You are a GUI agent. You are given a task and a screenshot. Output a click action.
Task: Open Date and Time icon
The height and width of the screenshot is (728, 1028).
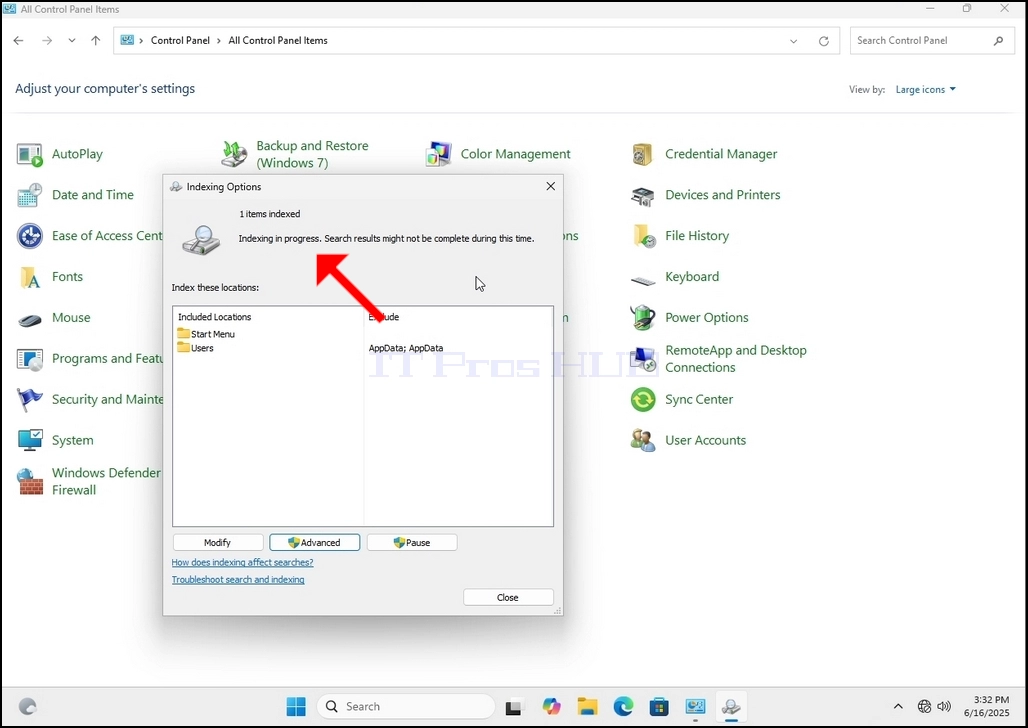(x=30, y=195)
